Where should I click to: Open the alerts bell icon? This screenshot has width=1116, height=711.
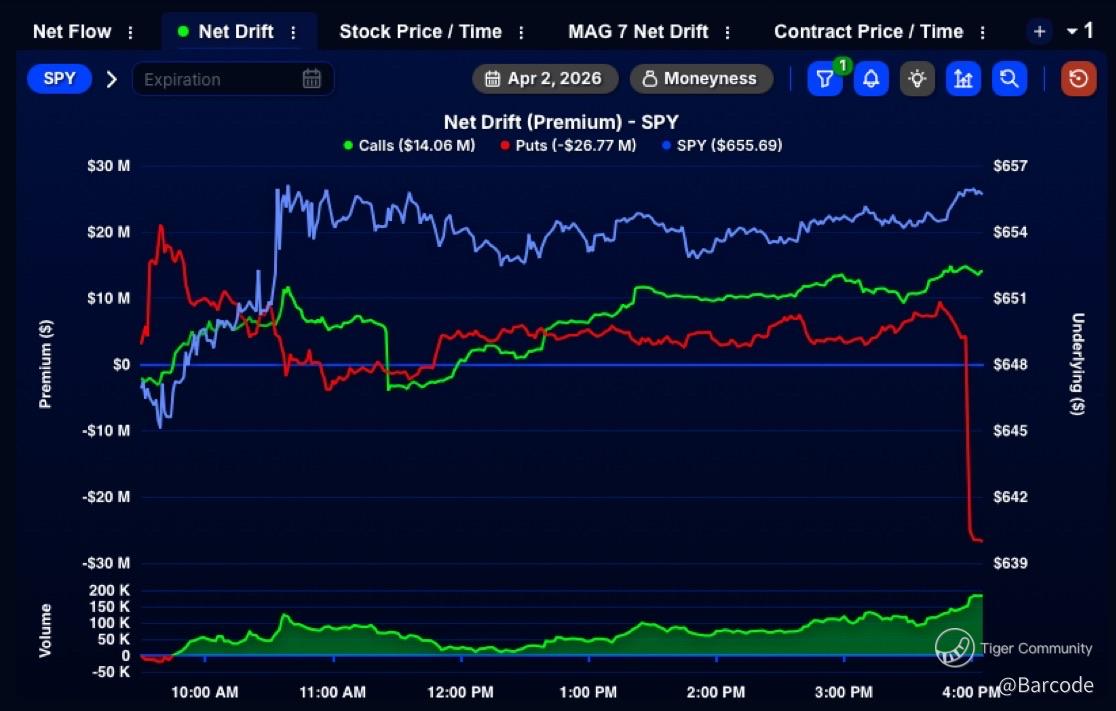tap(871, 78)
